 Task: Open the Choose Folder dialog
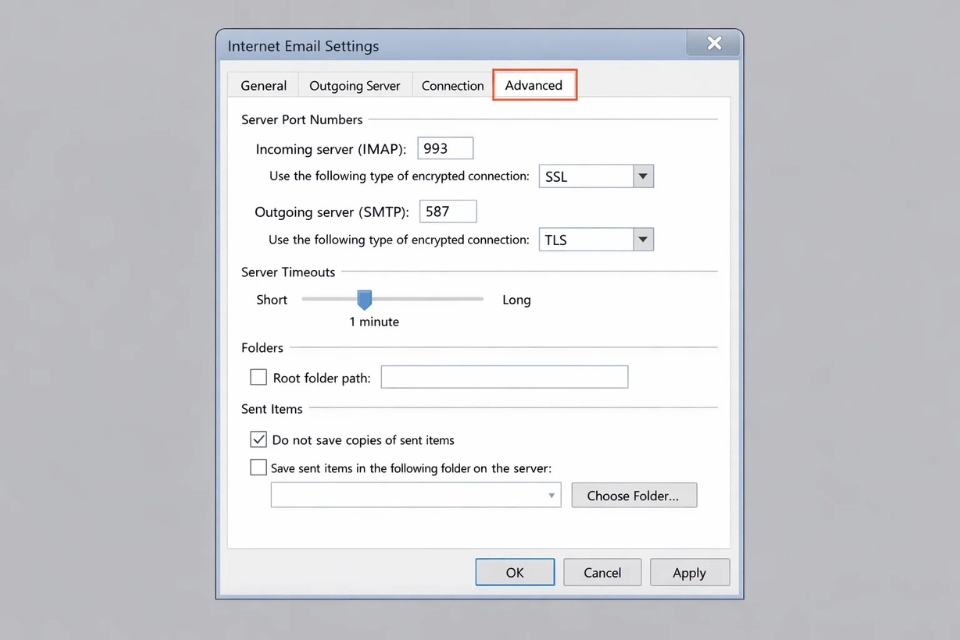coord(634,495)
